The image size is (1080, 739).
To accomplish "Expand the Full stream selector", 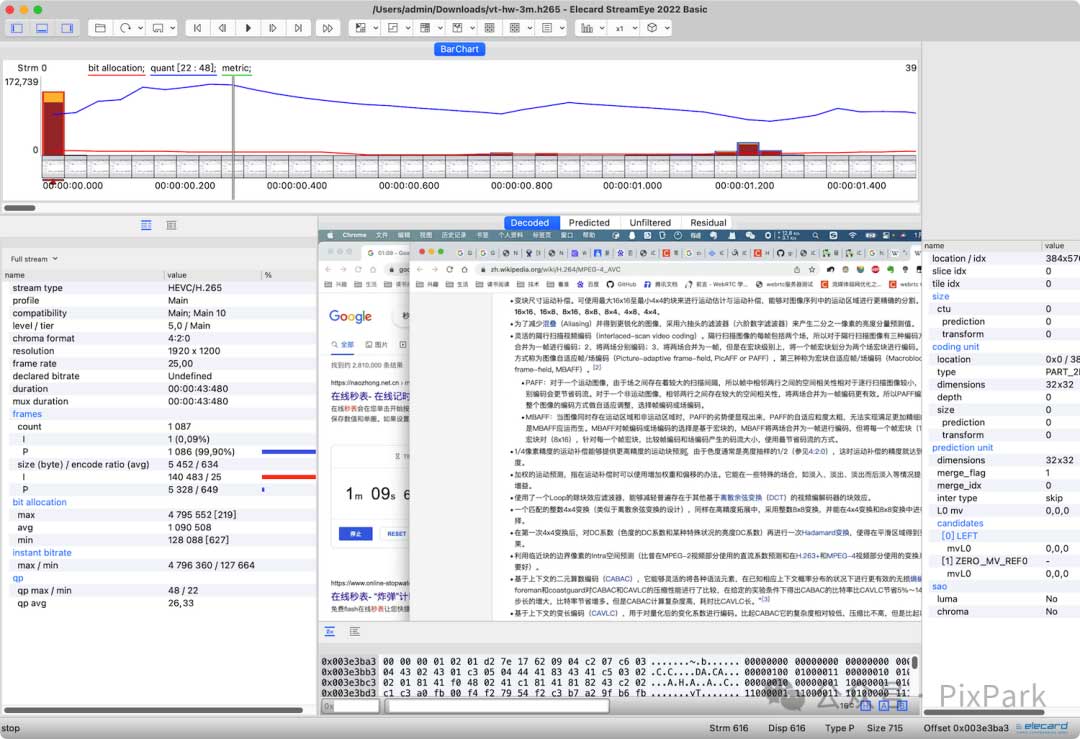I will tap(35, 259).
